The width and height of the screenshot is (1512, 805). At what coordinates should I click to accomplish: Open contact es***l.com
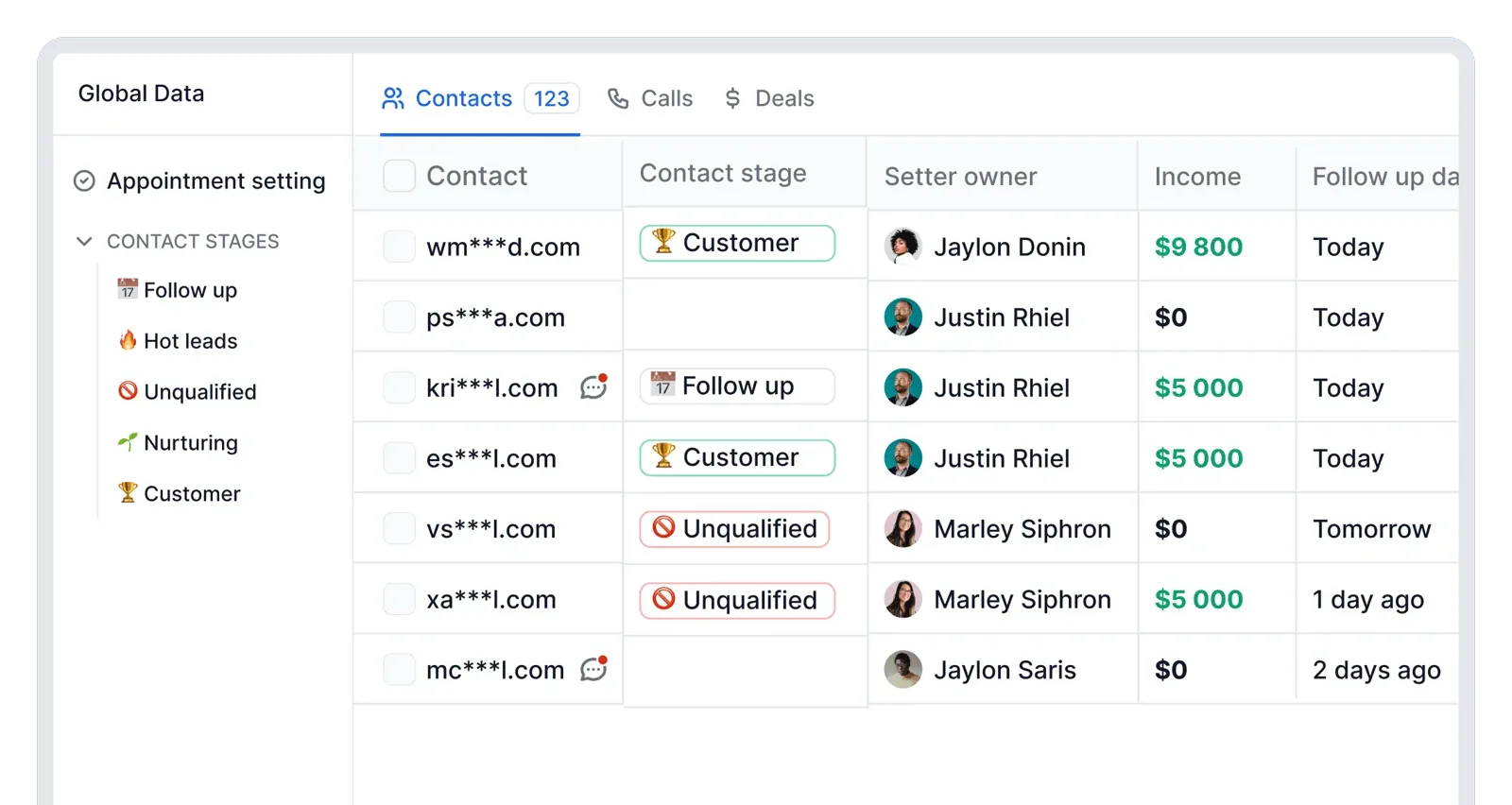point(490,458)
